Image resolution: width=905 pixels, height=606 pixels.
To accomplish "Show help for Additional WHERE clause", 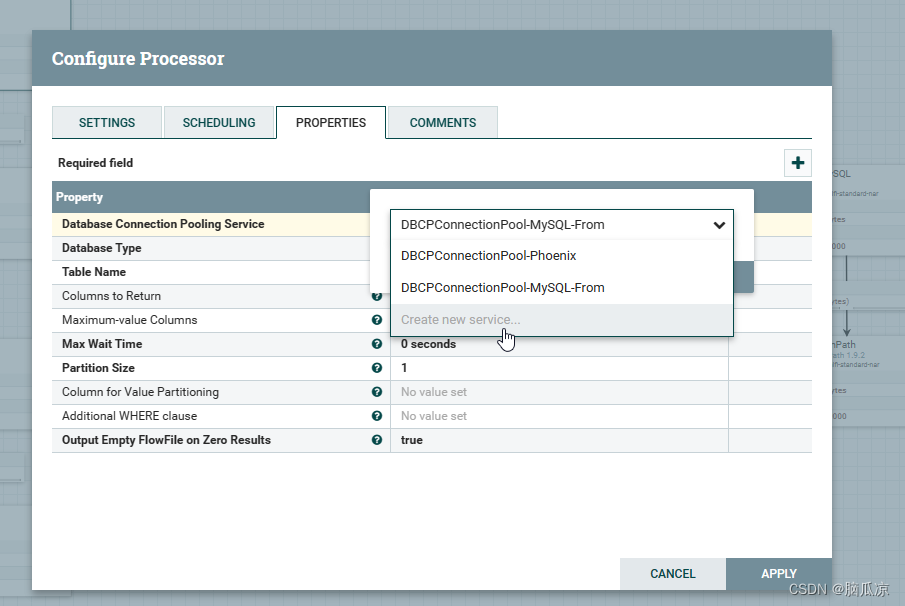I will coord(377,416).
